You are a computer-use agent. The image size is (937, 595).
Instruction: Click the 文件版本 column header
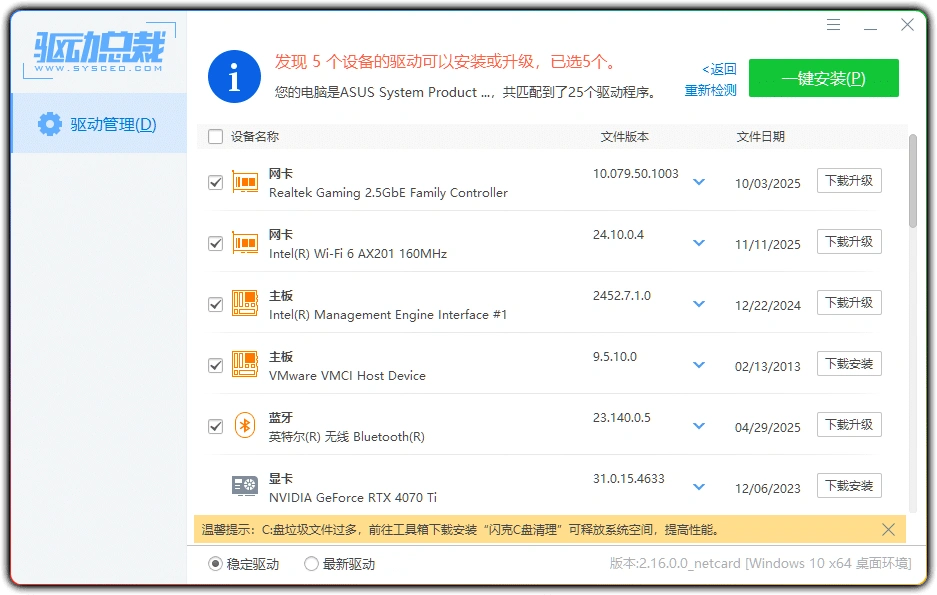pyautogui.click(x=624, y=136)
